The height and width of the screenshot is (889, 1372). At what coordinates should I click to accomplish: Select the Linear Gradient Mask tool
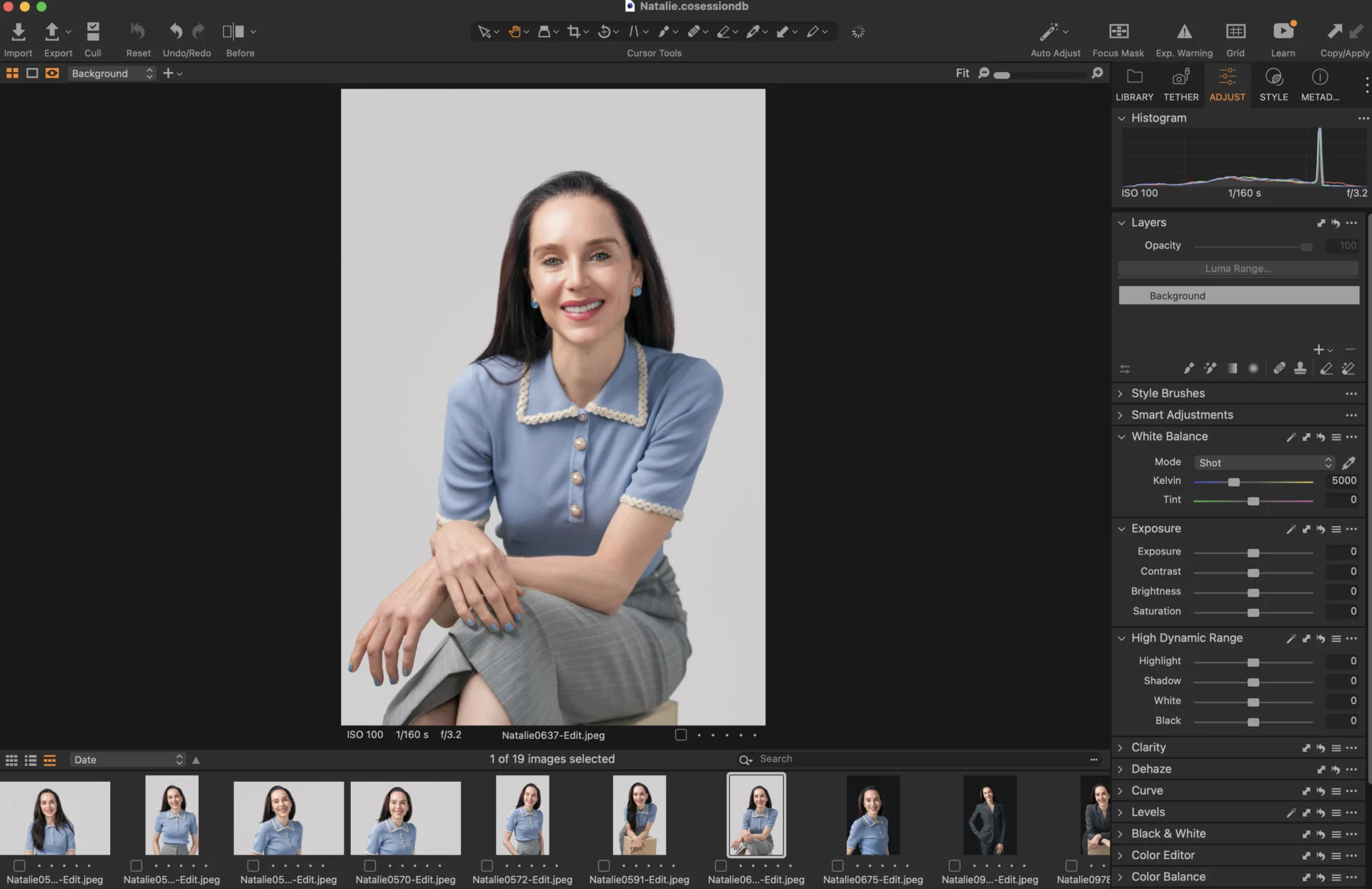[x=1232, y=368]
